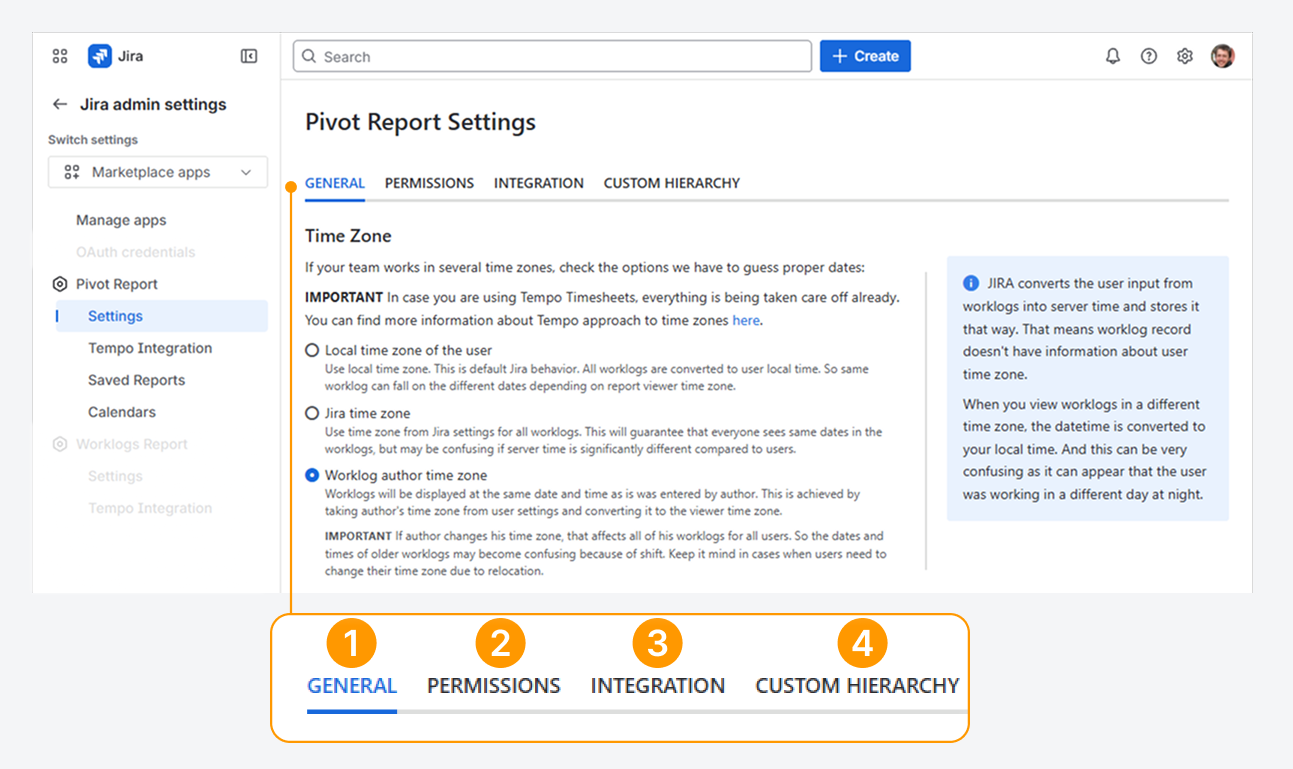This screenshot has height=769, width=1293.
Task: Open the app switcher grid icon
Action: pos(60,56)
